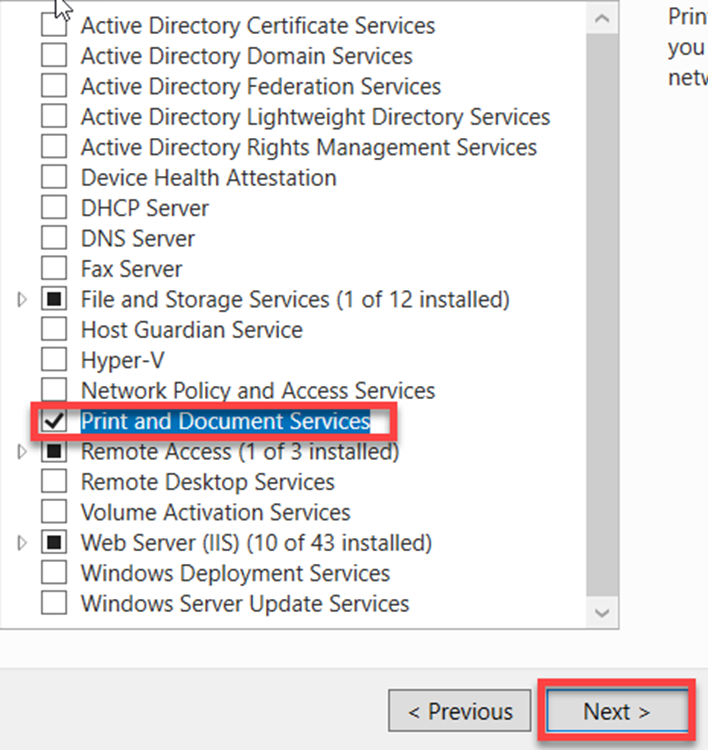
Task: Expand the Remote Access role tree
Action: (23, 452)
